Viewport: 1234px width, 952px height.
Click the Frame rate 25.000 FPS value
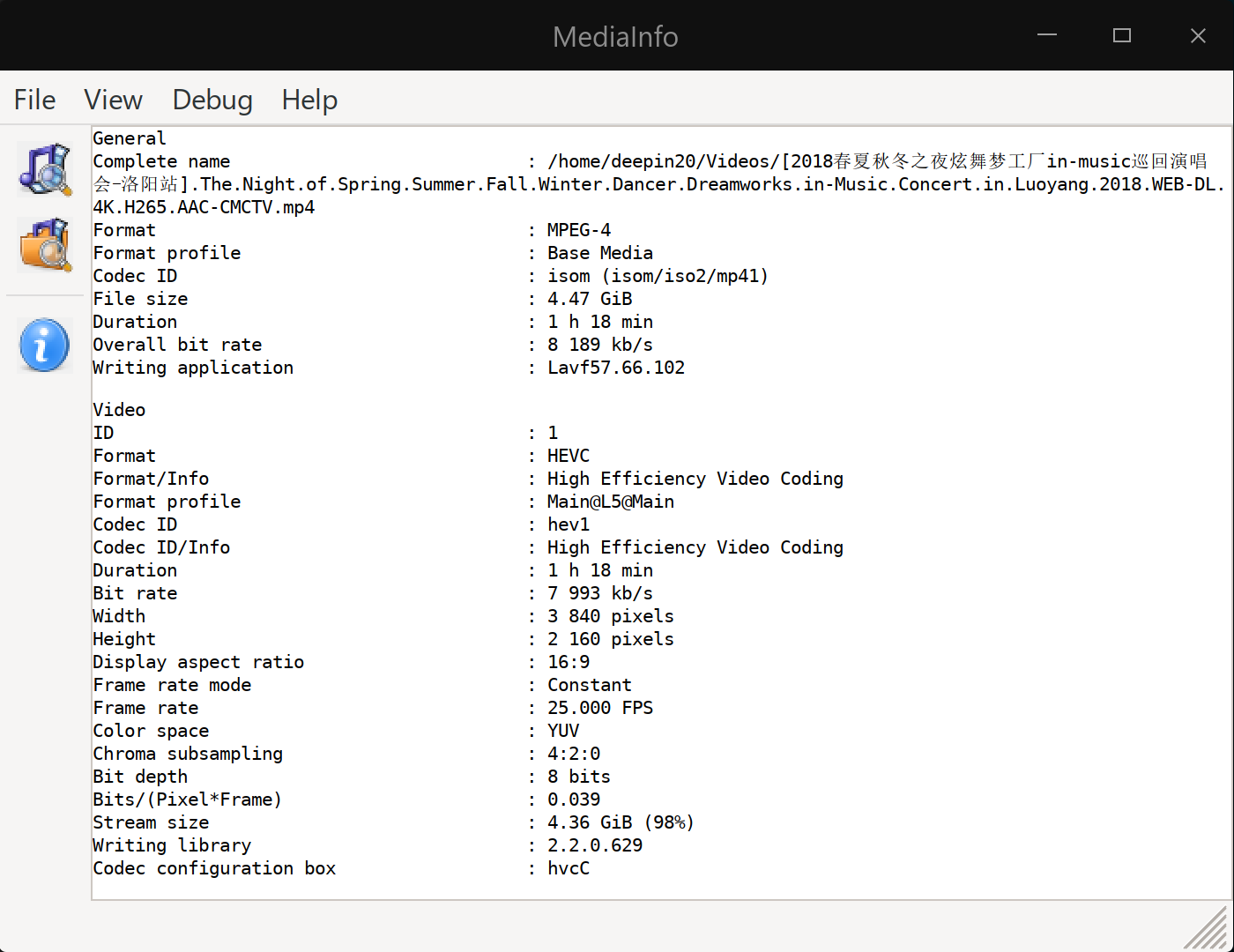pos(600,708)
